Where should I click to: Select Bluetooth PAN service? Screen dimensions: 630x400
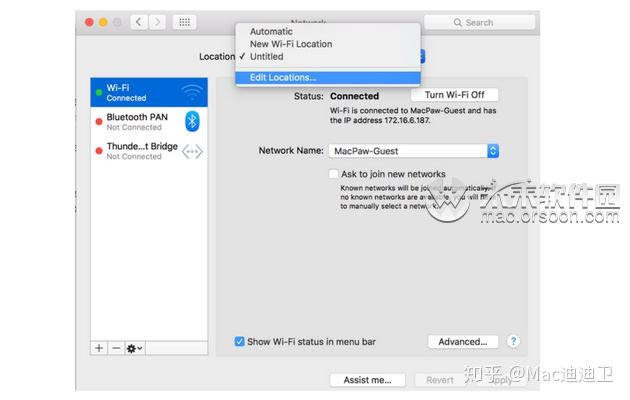tap(149, 122)
